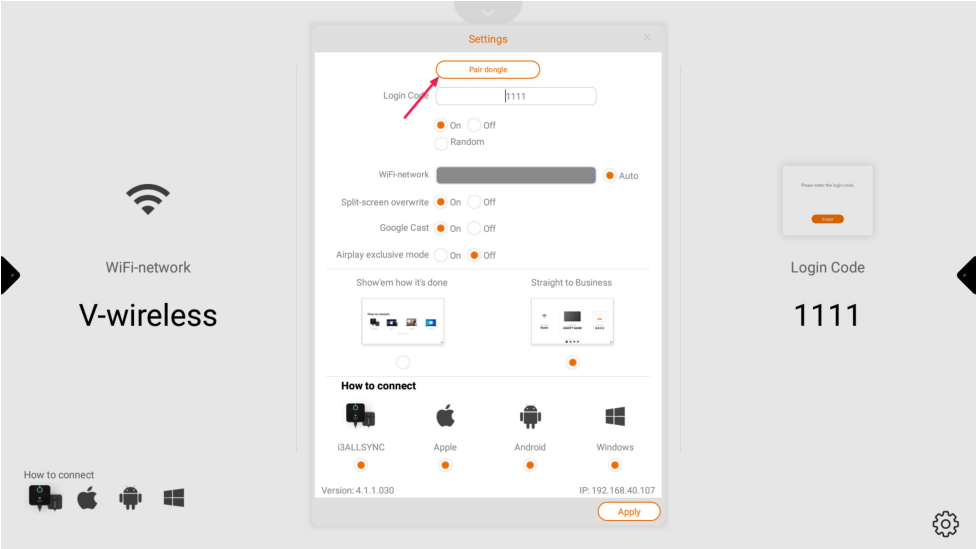Viewport: 976px width, 549px height.
Task: Open the left side panel arrow
Action: coord(9,274)
